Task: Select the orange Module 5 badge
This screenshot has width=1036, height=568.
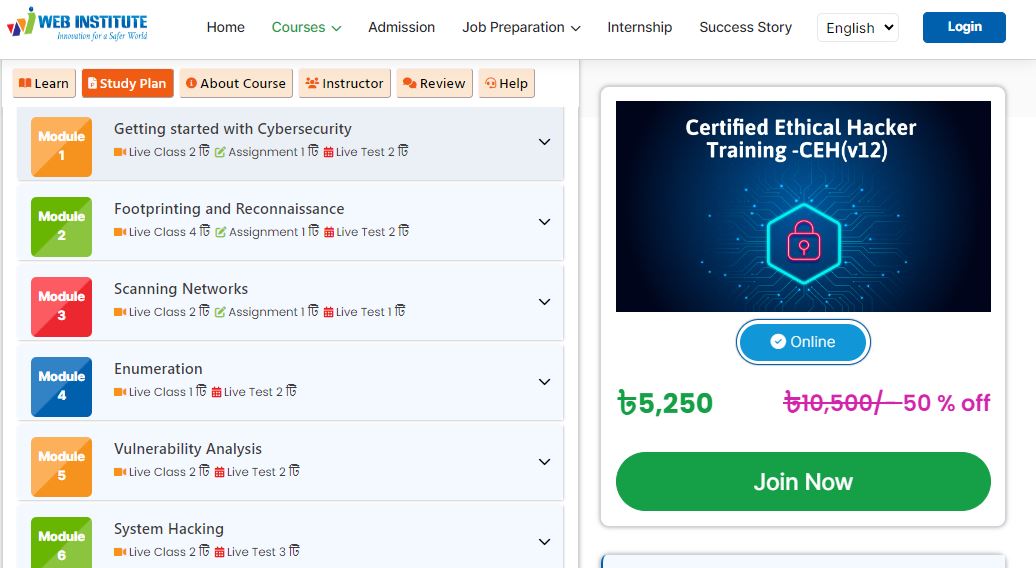Action: (x=61, y=466)
